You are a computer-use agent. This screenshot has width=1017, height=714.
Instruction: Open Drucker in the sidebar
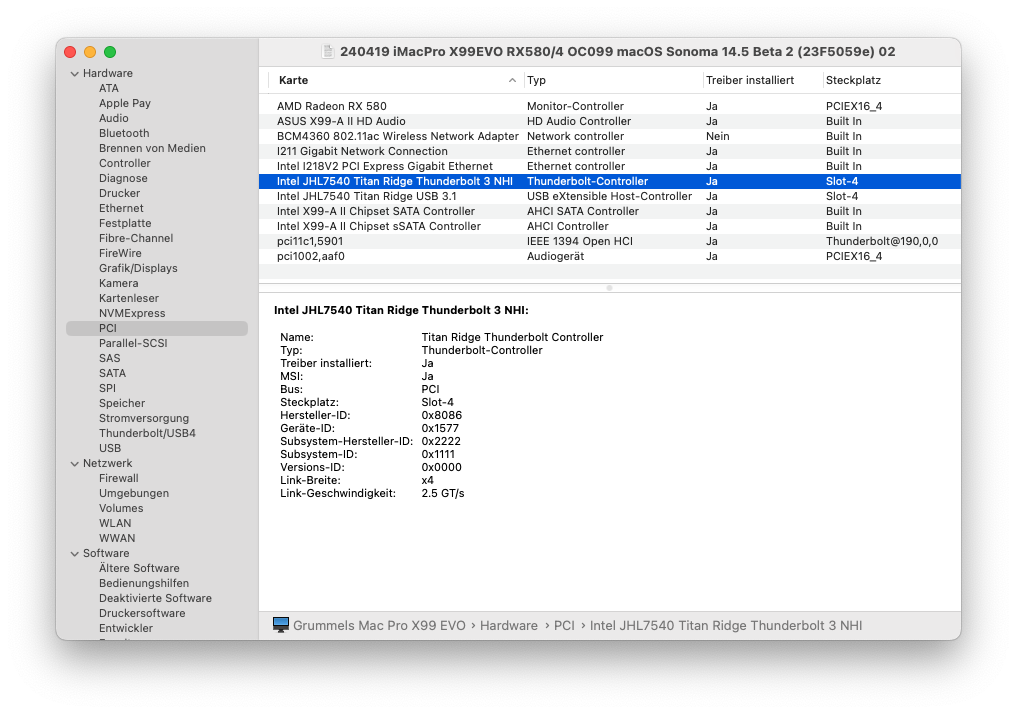click(119, 193)
